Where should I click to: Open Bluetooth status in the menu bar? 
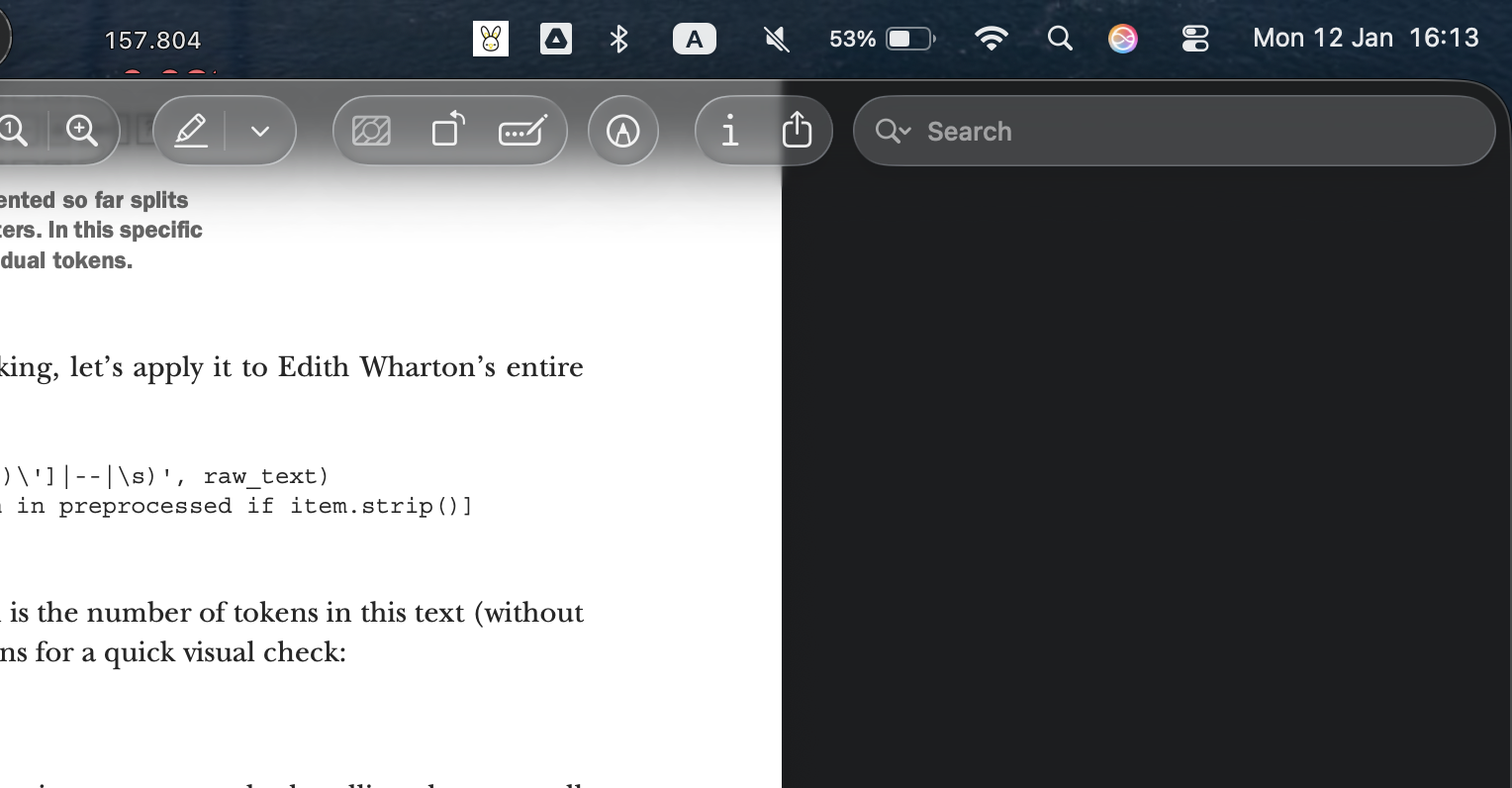[x=619, y=39]
